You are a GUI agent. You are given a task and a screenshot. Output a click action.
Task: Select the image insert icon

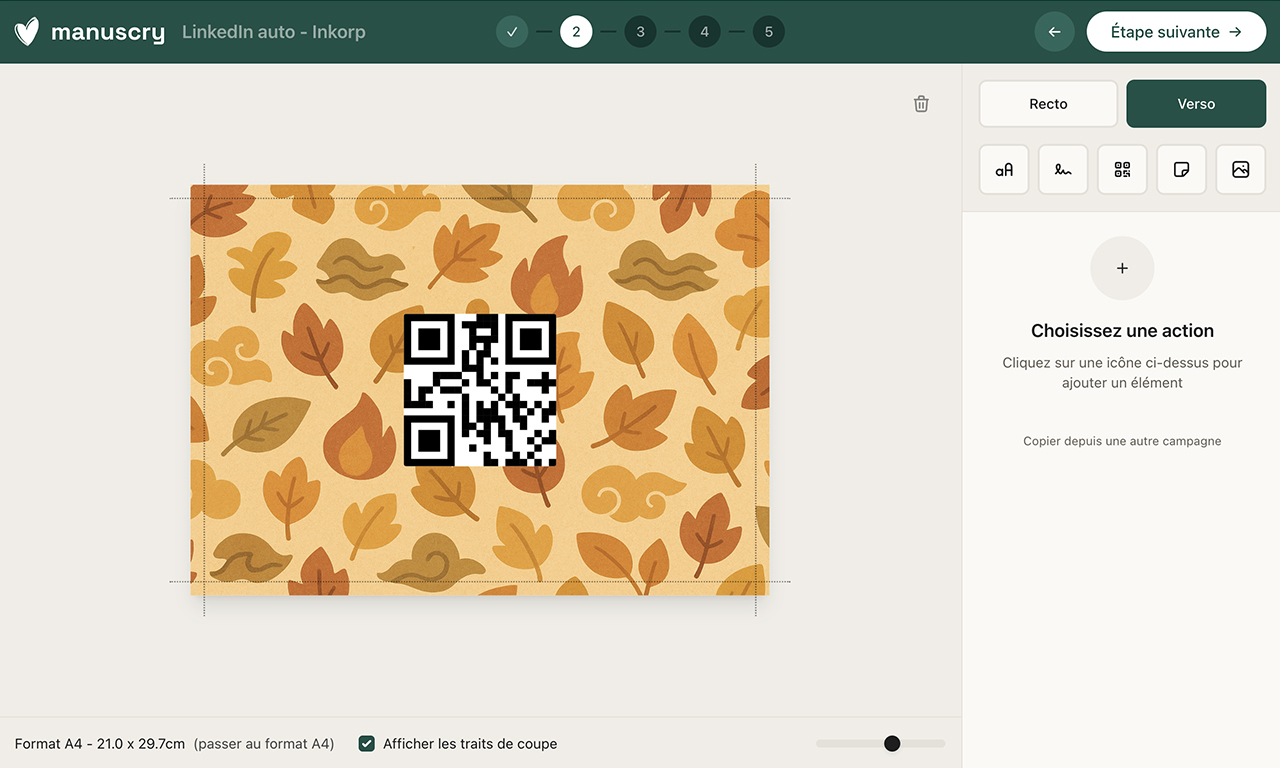pyautogui.click(x=1240, y=170)
